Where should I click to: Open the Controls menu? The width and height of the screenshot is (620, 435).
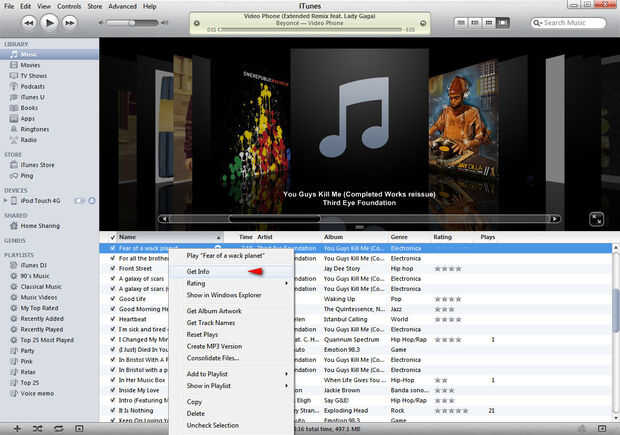69,6
